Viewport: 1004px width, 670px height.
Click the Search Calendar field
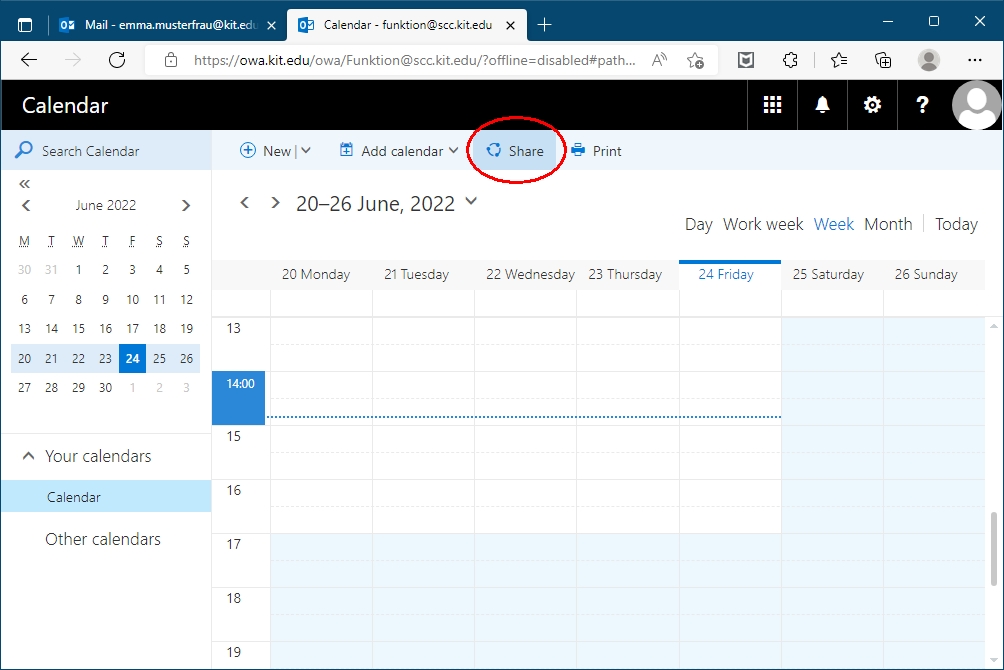(x=110, y=151)
